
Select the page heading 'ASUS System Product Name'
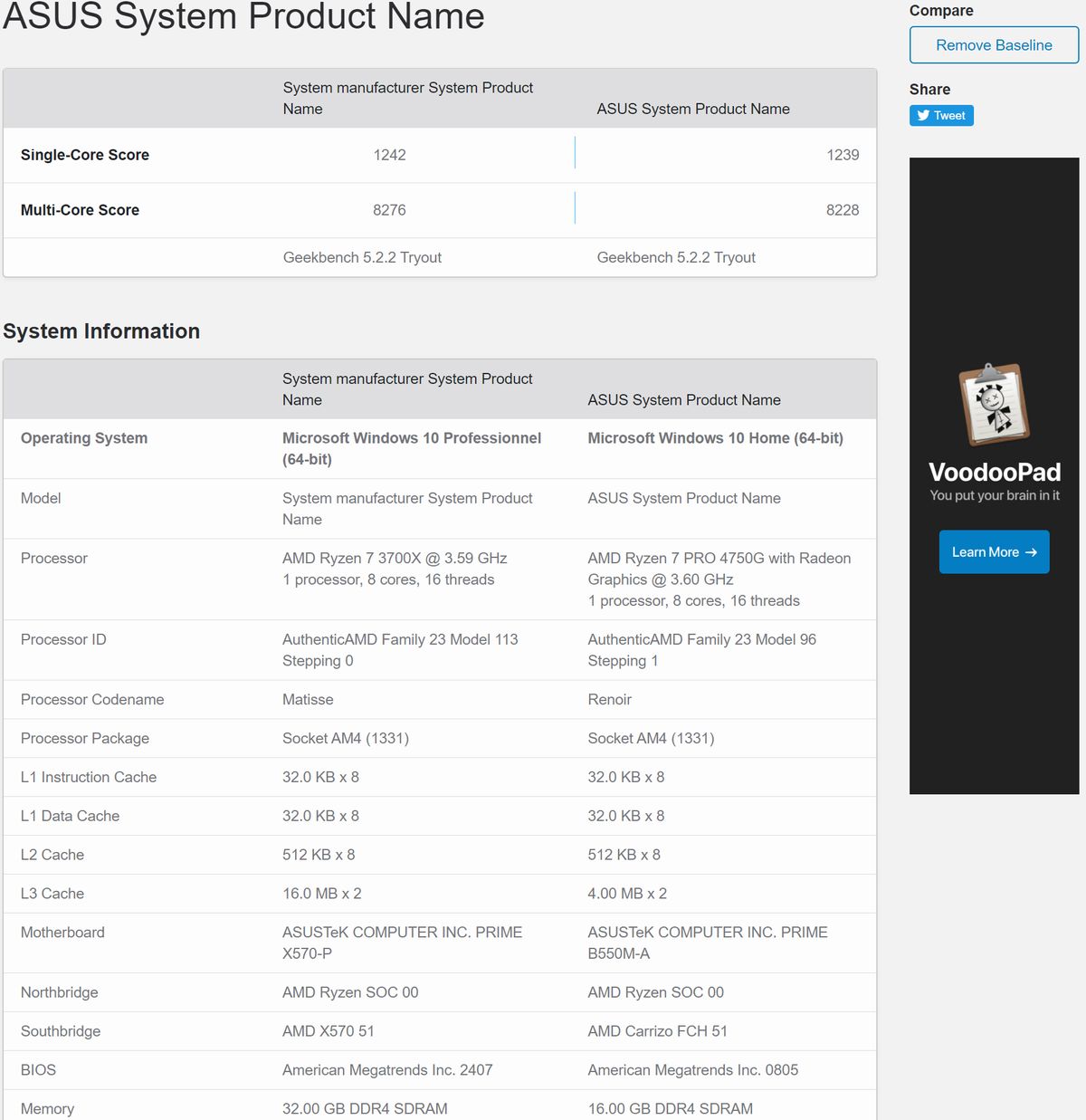point(243,16)
